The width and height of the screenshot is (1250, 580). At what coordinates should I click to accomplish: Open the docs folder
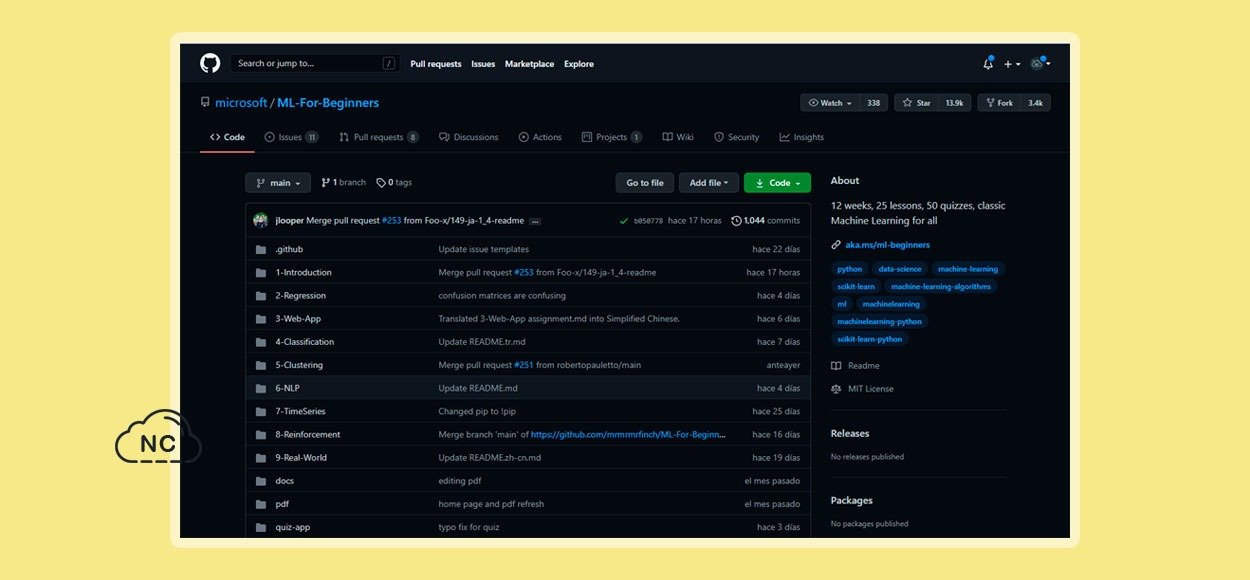284,481
